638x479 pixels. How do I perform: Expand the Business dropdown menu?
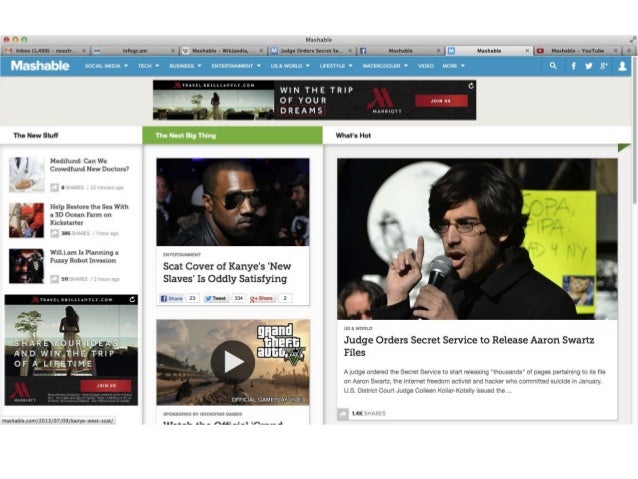185,66
